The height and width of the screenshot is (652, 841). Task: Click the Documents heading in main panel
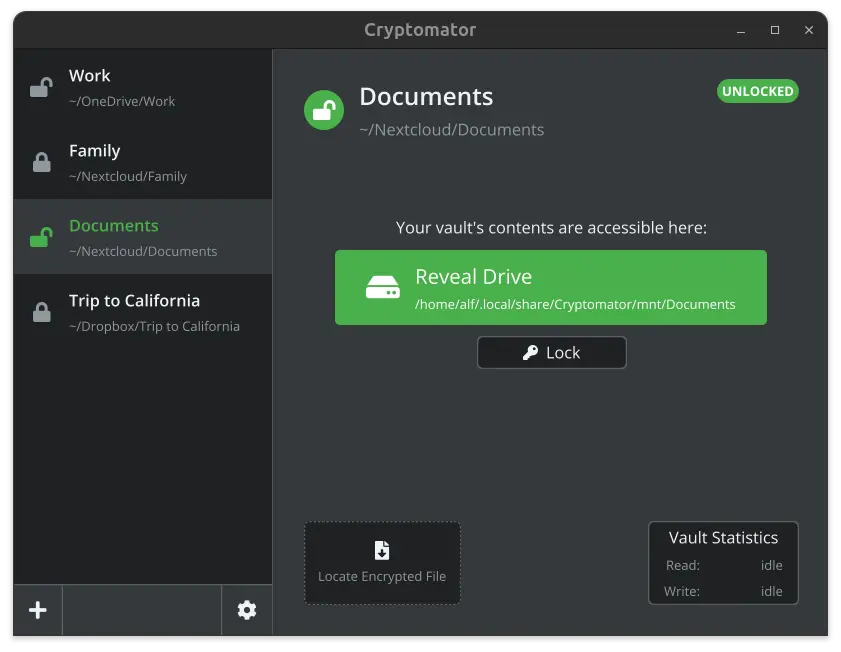426,97
